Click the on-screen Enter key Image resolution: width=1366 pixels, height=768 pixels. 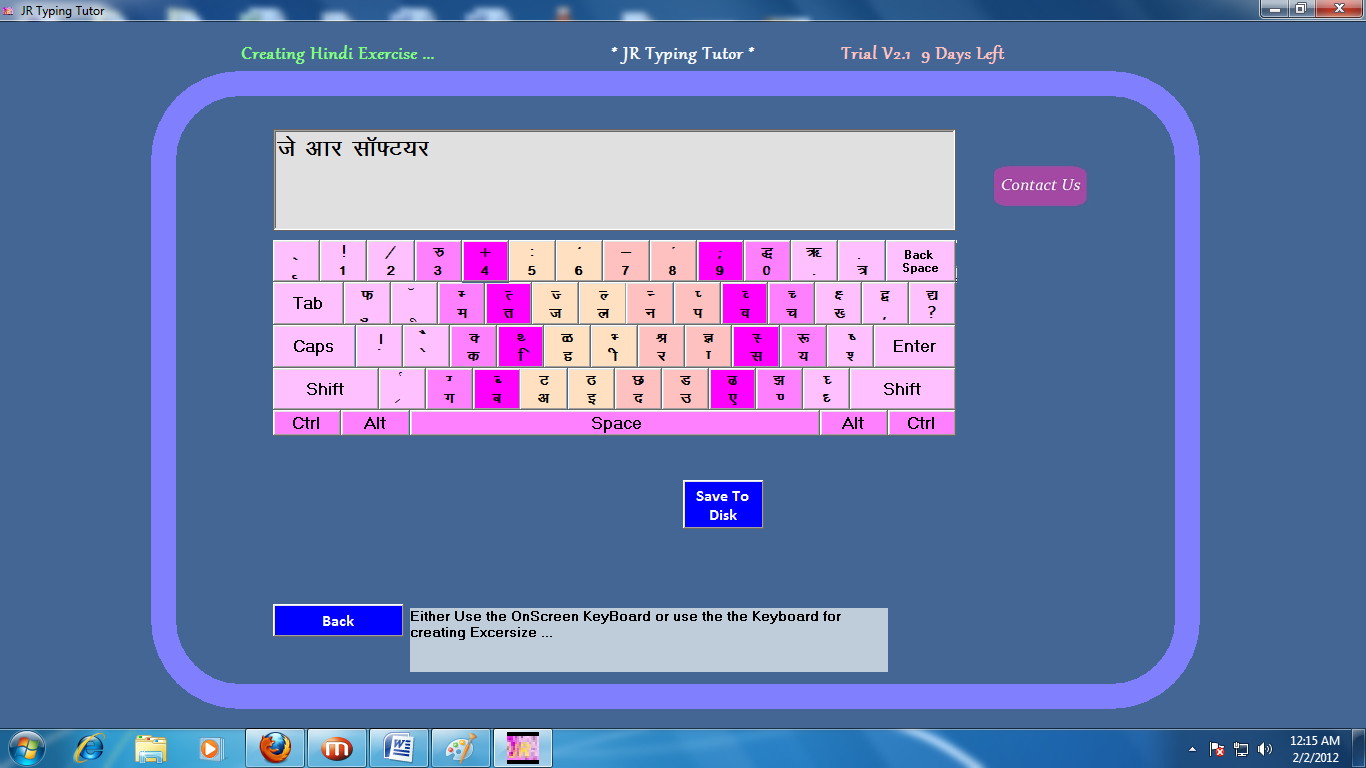tap(914, 346)
